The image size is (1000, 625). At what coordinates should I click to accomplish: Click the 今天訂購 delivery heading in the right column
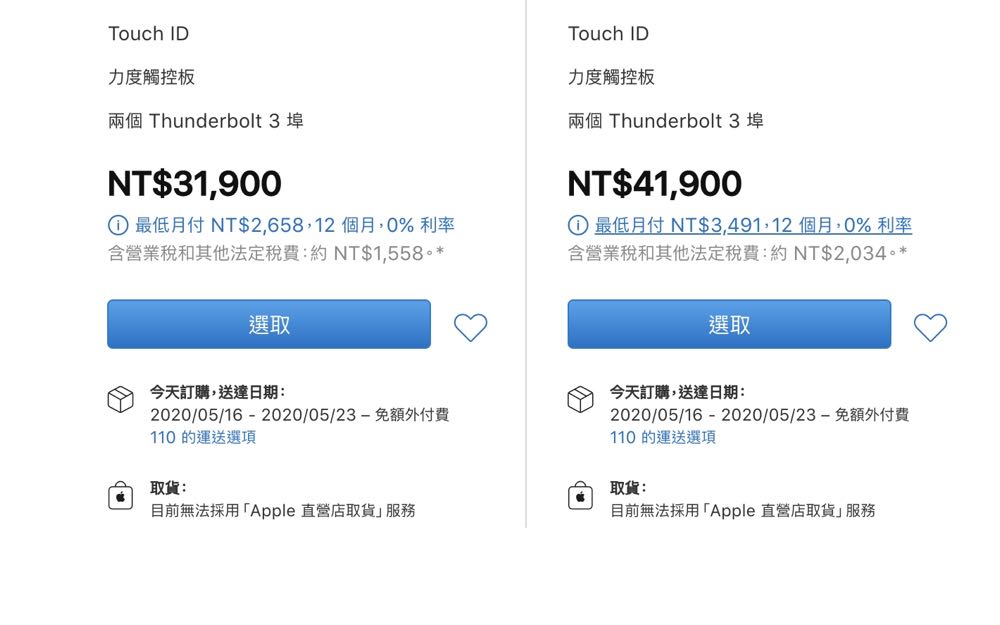[x=677, y=392]
